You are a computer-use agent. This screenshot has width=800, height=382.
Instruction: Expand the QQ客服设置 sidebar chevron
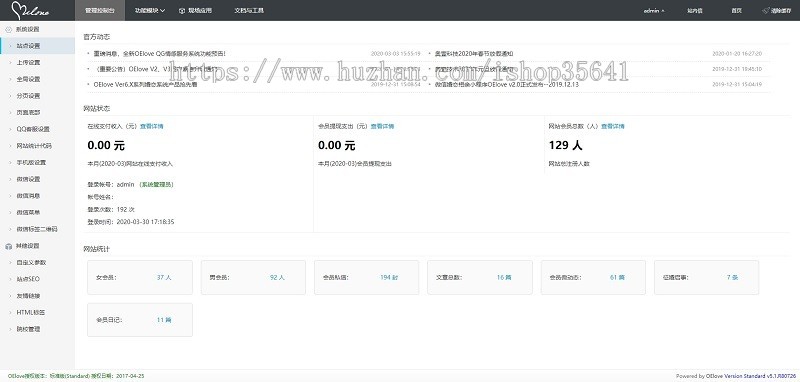[x=10, y=130]
